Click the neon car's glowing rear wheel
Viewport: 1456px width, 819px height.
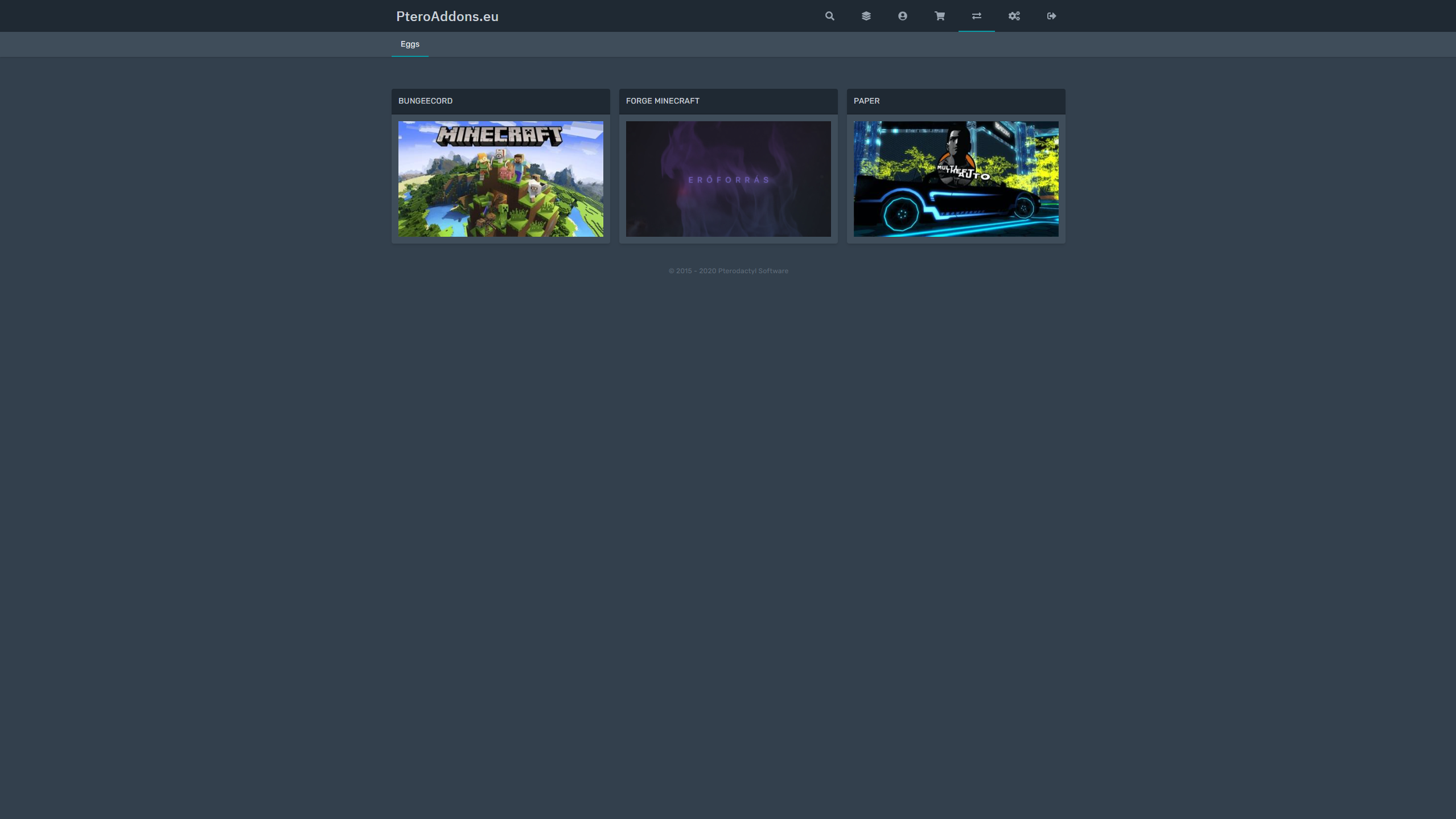point(902,214)
